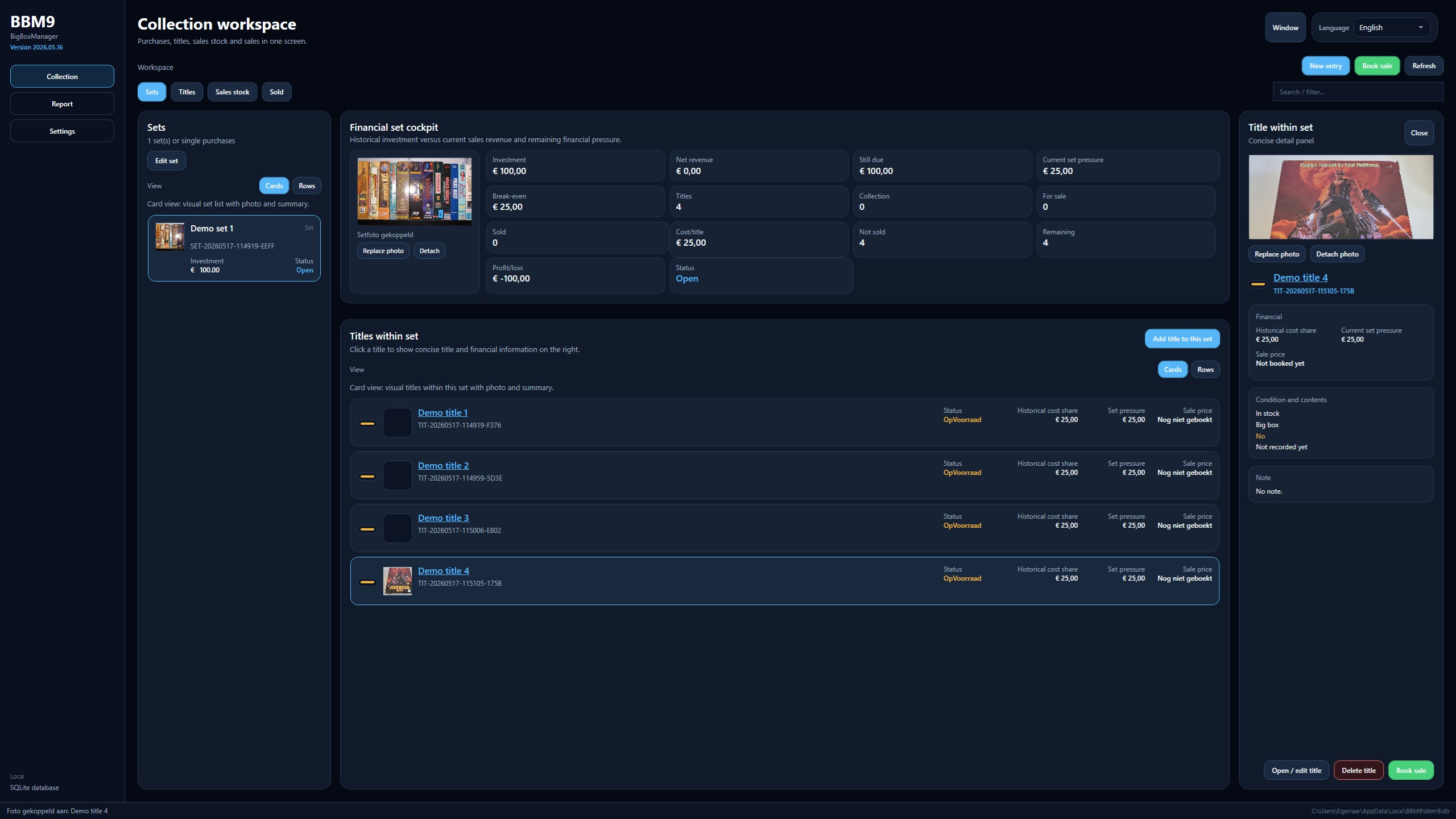Open the Language dropdown
Screen dimensions: 1456x819
[x=1391, y=27]
